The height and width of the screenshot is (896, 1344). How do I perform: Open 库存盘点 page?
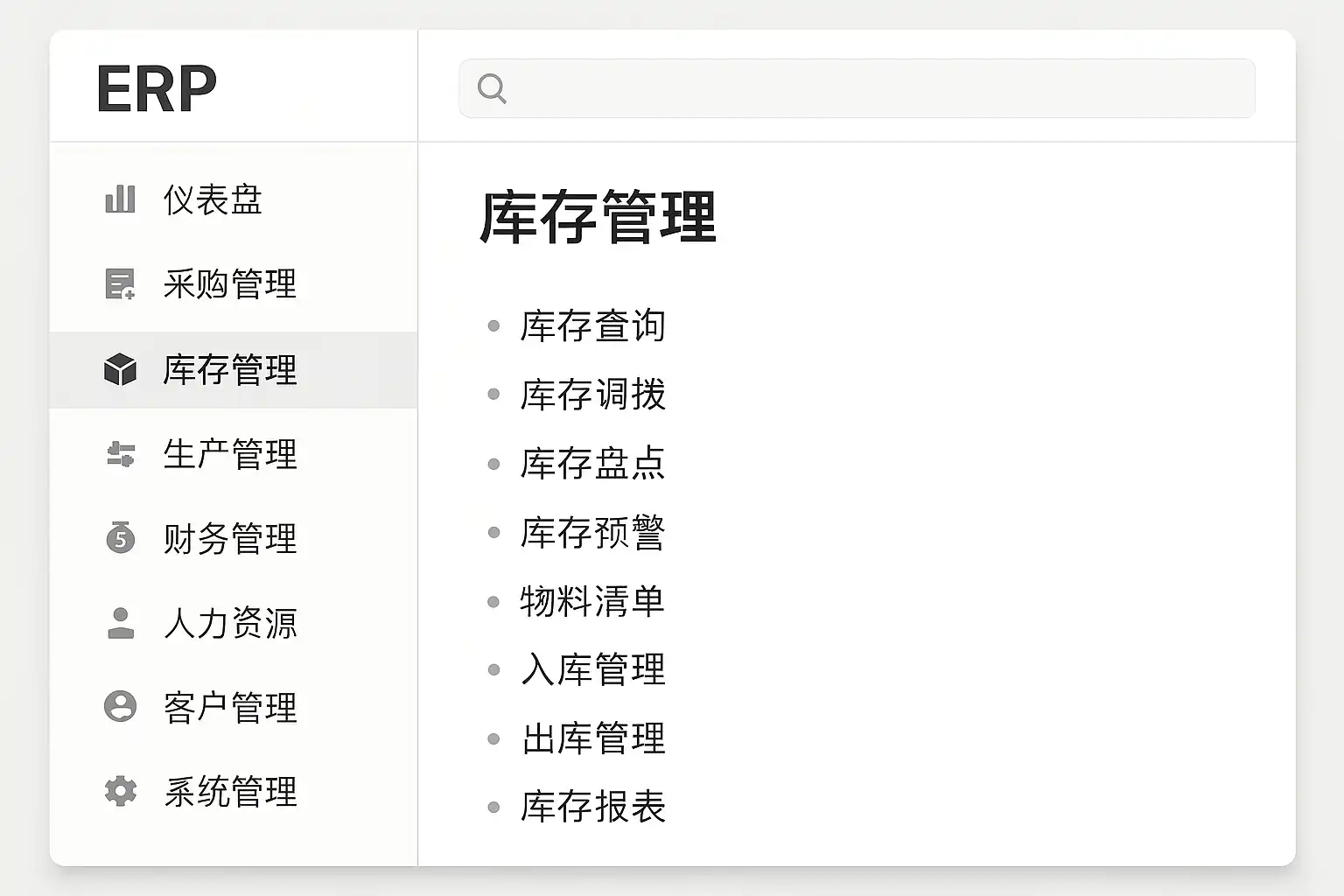click(592, 464)
